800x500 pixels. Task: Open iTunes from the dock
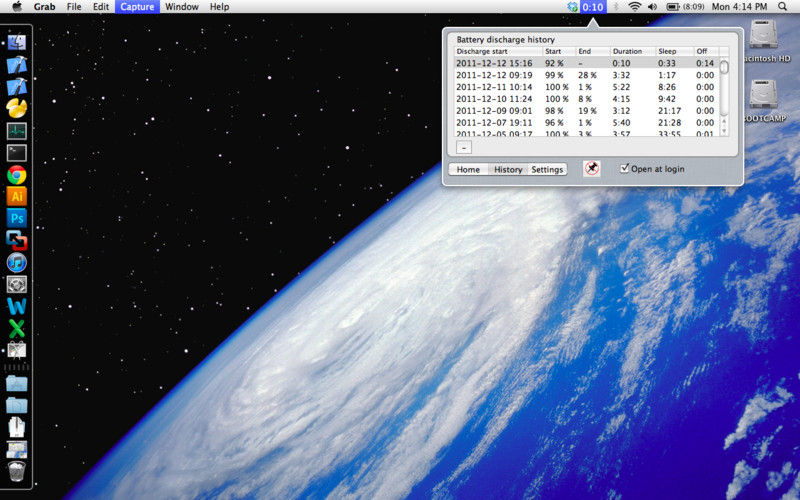[17, 262]
